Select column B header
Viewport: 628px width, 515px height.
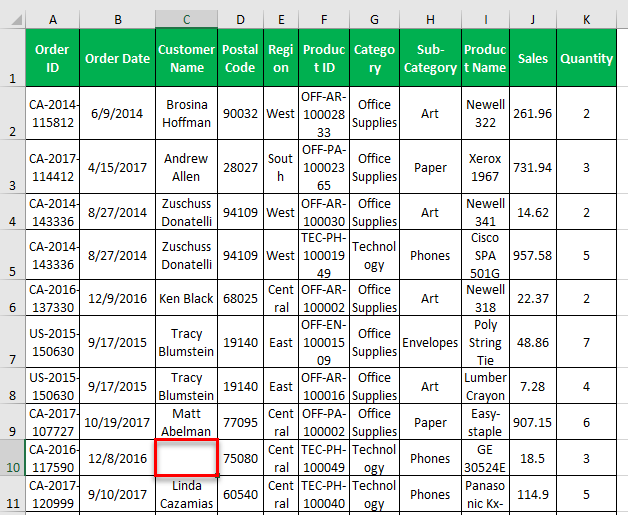(117, 19)
